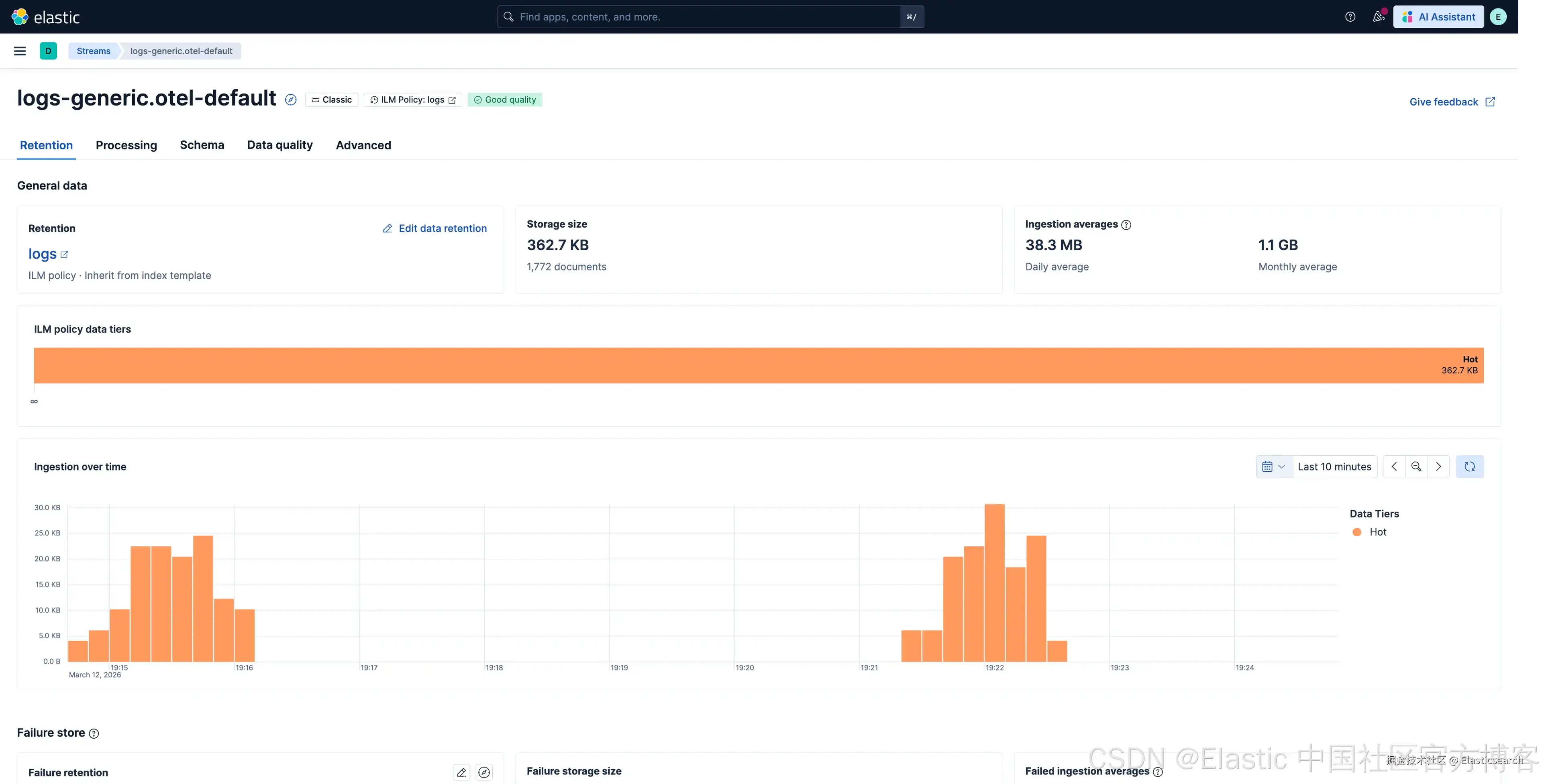The height and width of the screenshot is (784, 1542).
Task: Focus the Find apps search field
Action: (x=698, y=17)
